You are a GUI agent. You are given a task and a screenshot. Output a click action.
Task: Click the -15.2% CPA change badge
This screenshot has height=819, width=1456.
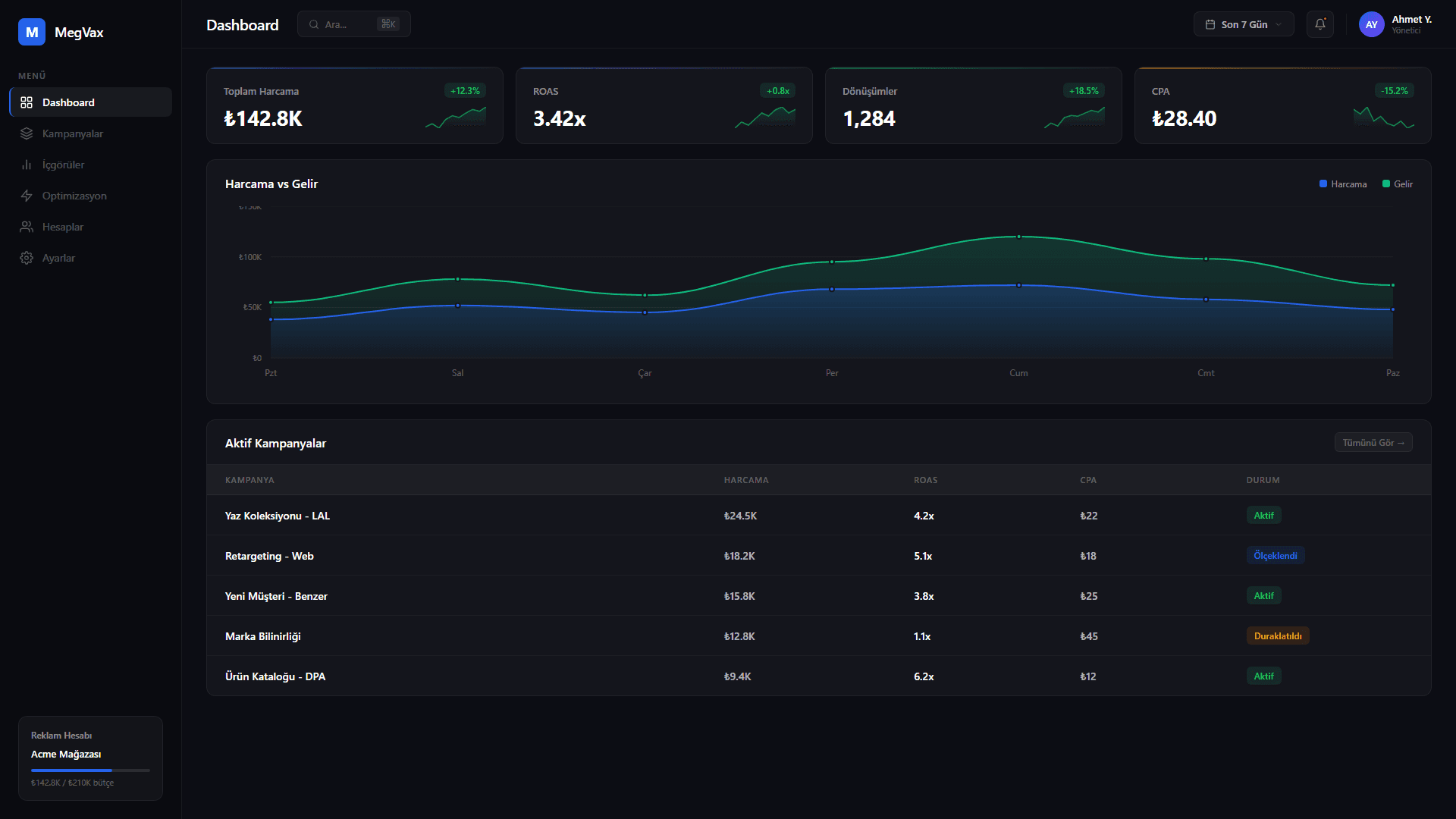point(1394,91)
